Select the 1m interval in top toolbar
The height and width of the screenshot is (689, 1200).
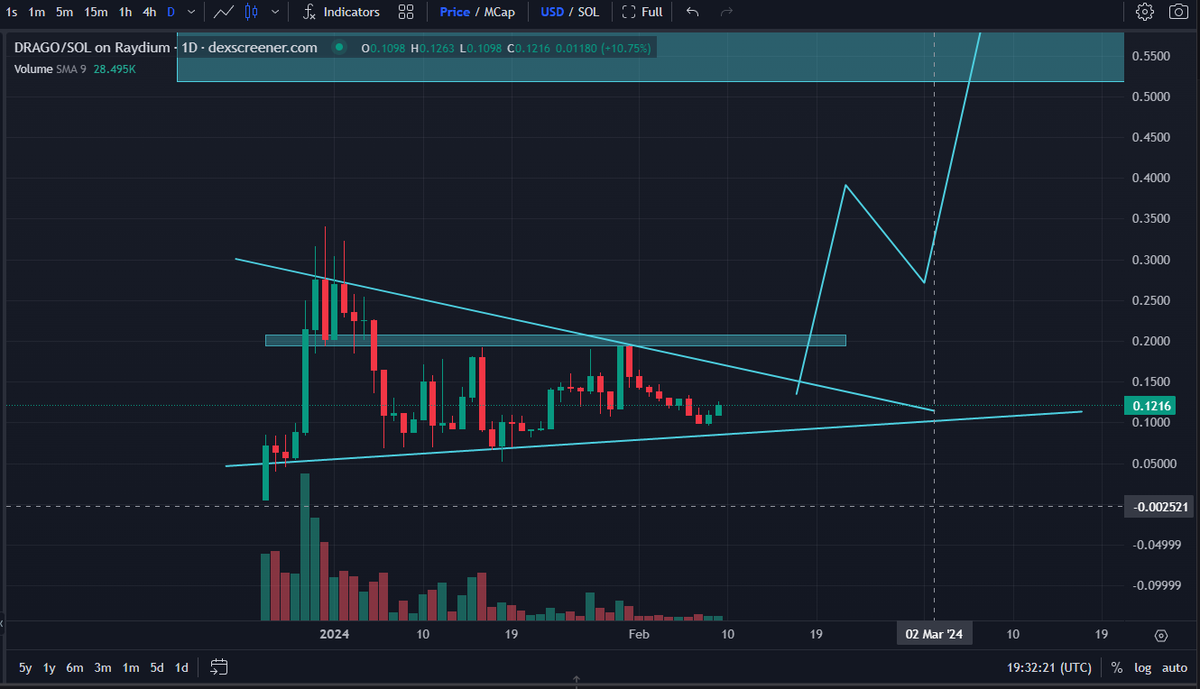[x=36, y=12]
